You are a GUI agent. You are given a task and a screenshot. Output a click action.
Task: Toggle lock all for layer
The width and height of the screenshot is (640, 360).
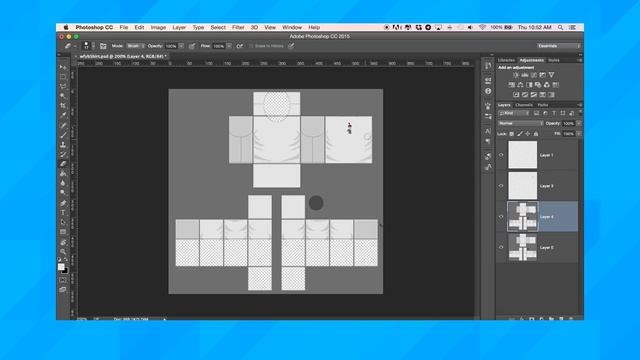coord(536,134)
